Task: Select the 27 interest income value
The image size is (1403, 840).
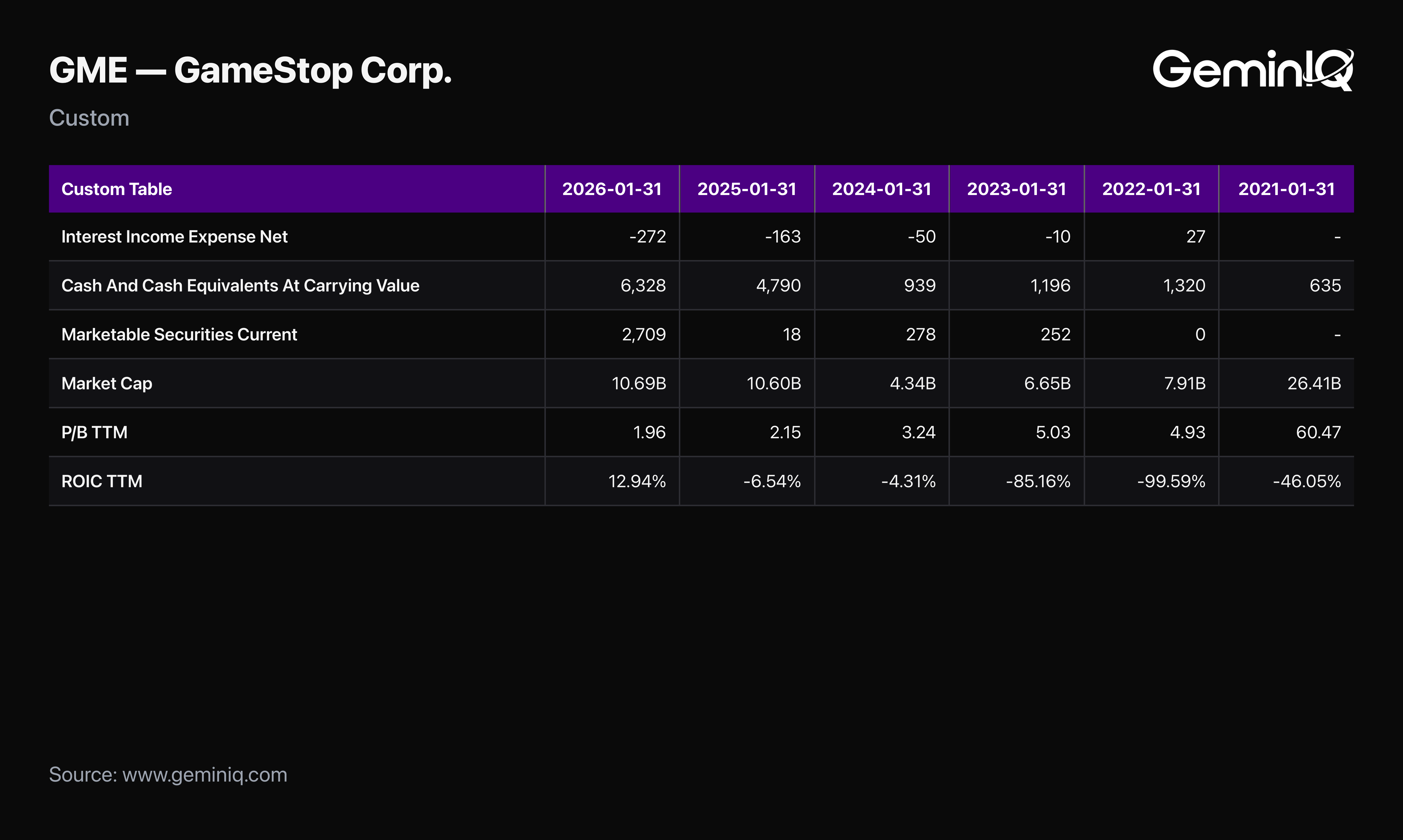Action: (1196, 237)
